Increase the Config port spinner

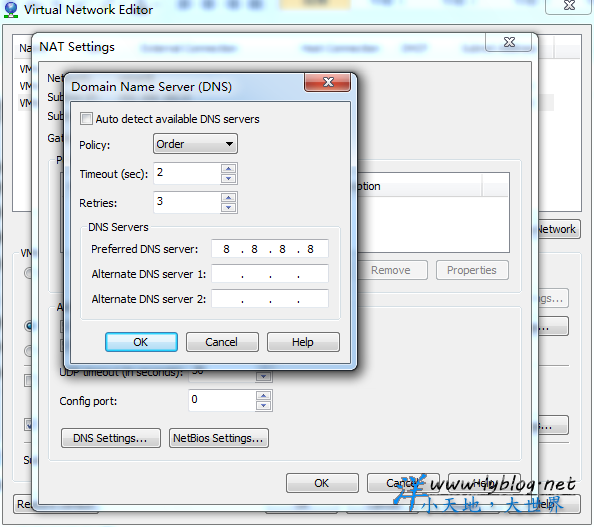[x=263, y=396]
